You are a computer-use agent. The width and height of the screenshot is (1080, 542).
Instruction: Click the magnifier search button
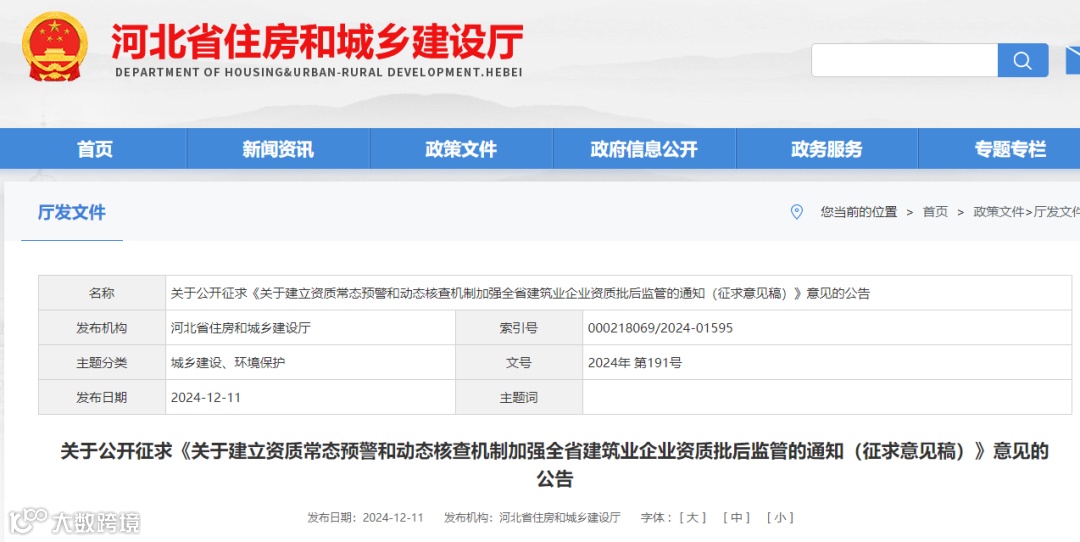coord(1023,61)
